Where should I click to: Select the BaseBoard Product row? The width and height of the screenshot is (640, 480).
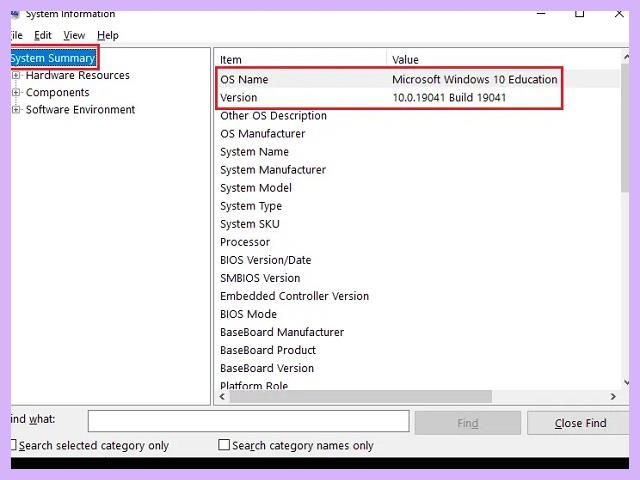pos(418,350)
